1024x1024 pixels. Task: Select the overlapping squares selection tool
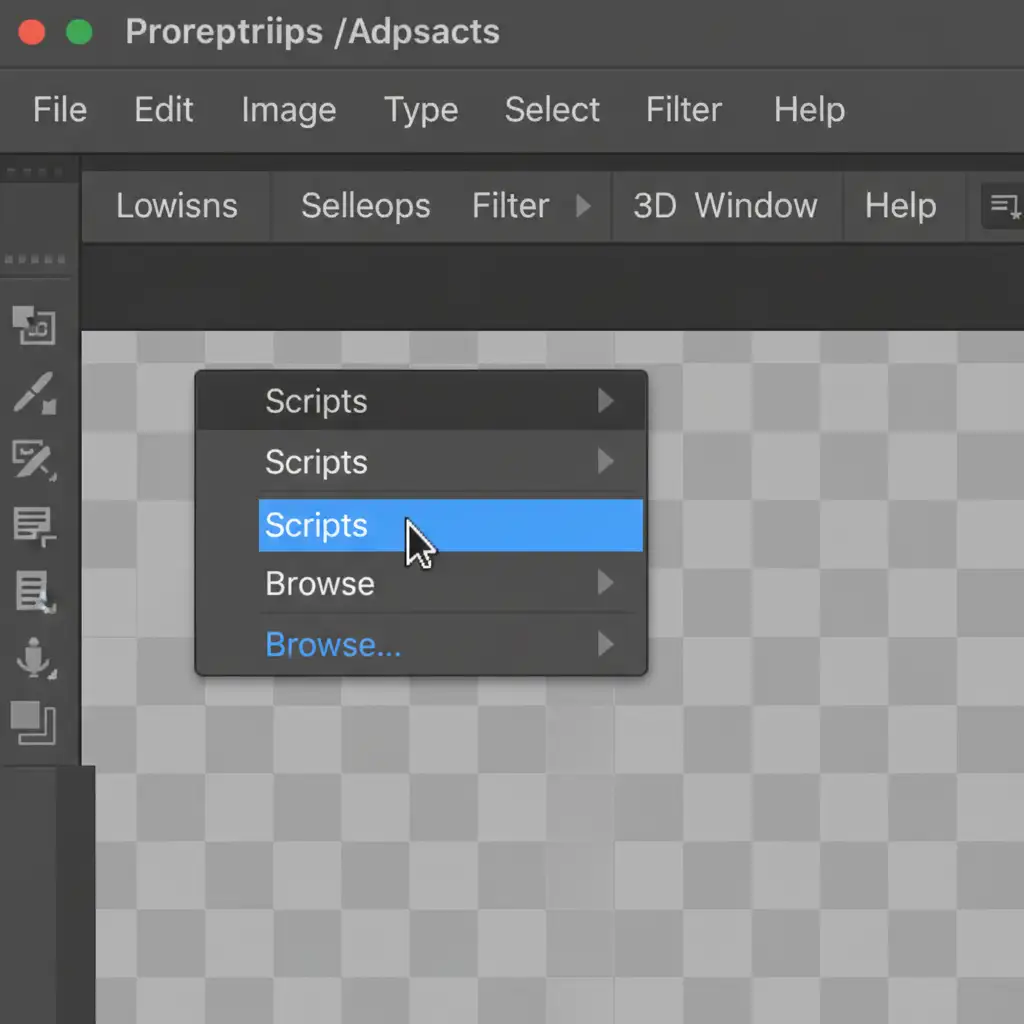point(33,325)
